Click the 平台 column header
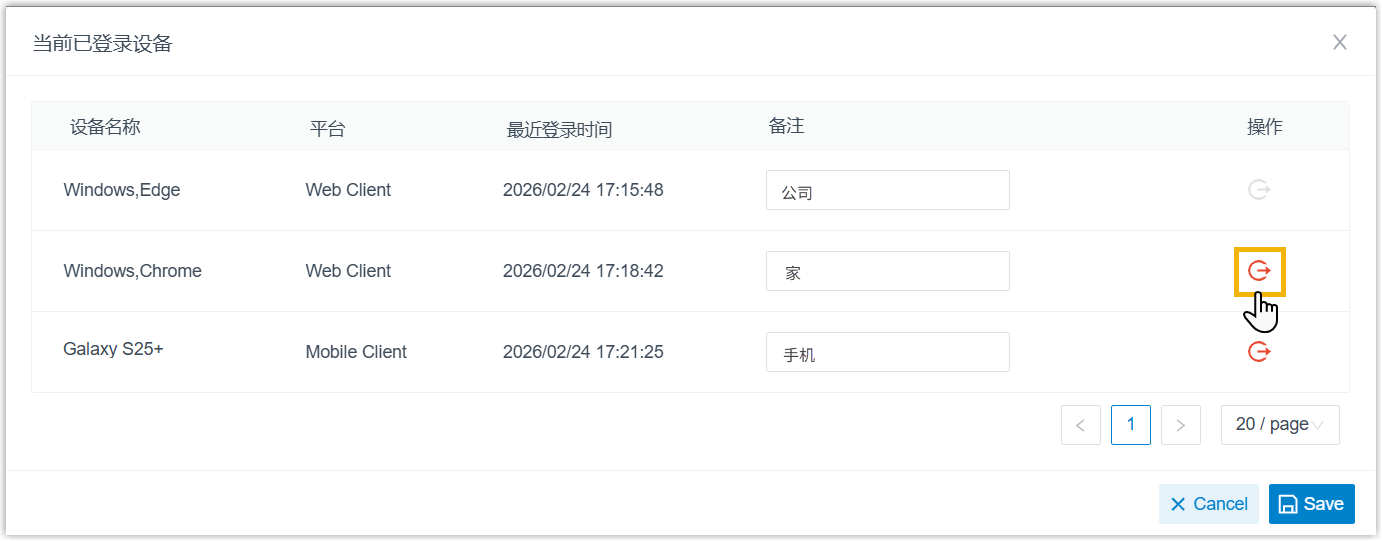The height and width of the screenshot is (541, 1382). (327, 129)
